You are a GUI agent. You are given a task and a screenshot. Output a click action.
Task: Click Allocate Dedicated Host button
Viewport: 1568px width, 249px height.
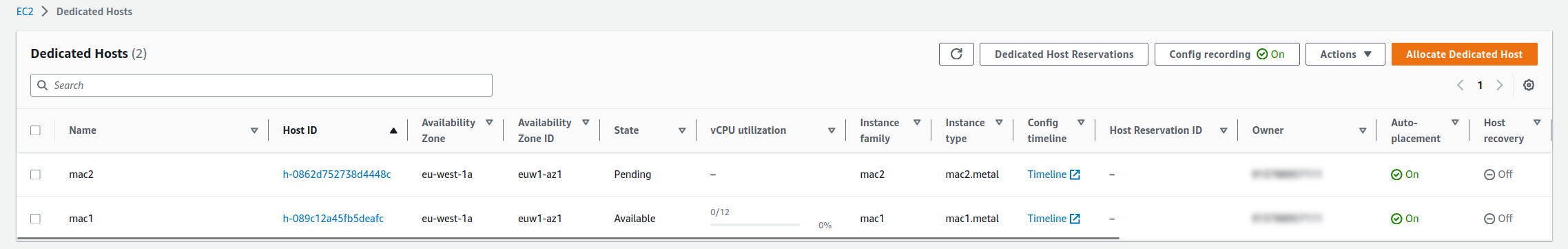pyautogui.click(x=1464, y=54)
